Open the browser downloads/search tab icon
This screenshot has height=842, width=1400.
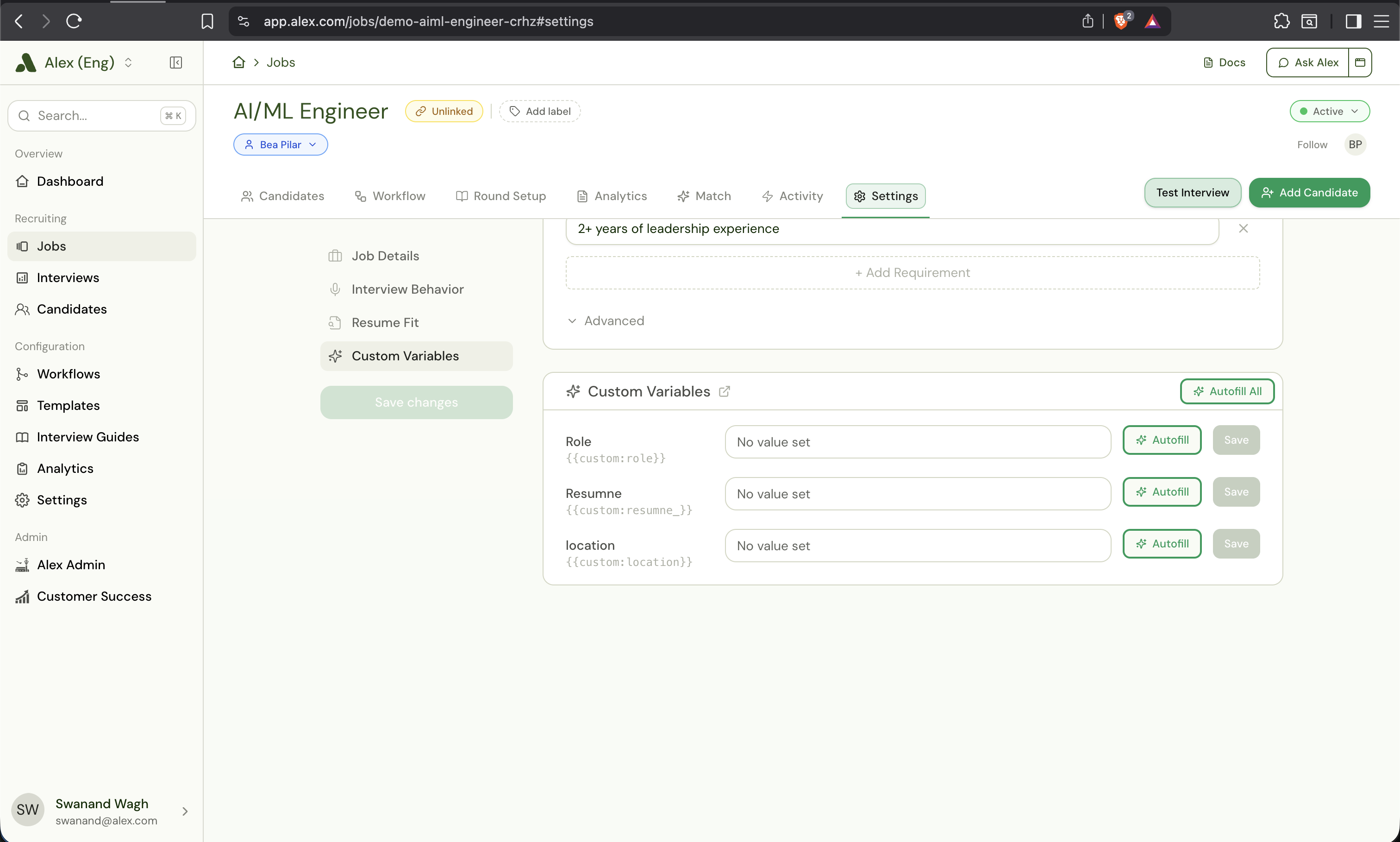click(x=1309, y=22)
